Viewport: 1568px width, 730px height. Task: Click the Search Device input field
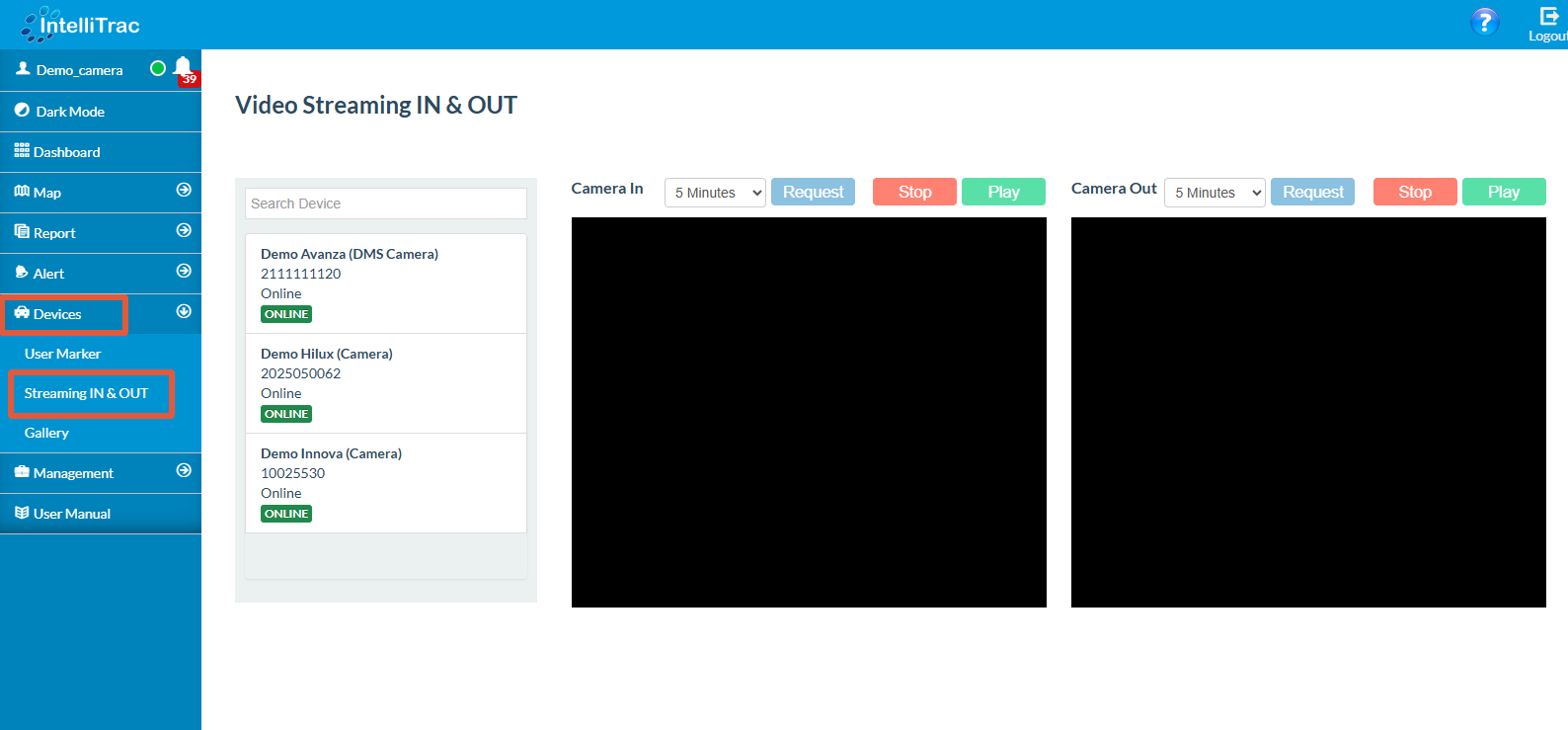[385, 203]
